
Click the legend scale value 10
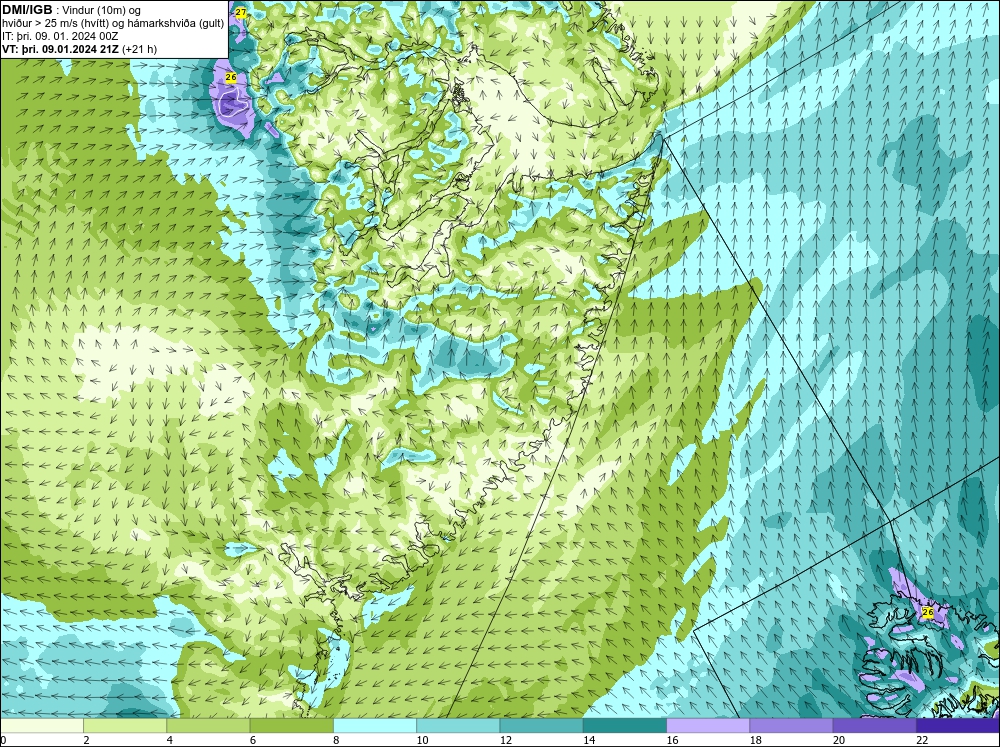point(422,740)
